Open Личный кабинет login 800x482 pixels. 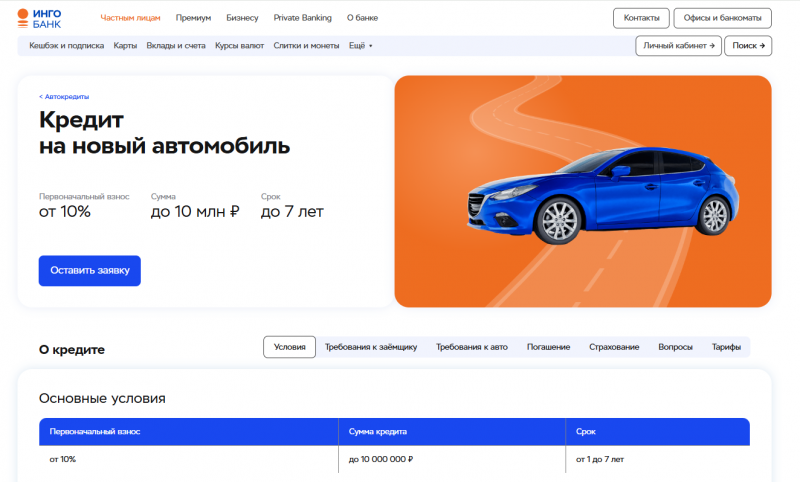point(678,46)
